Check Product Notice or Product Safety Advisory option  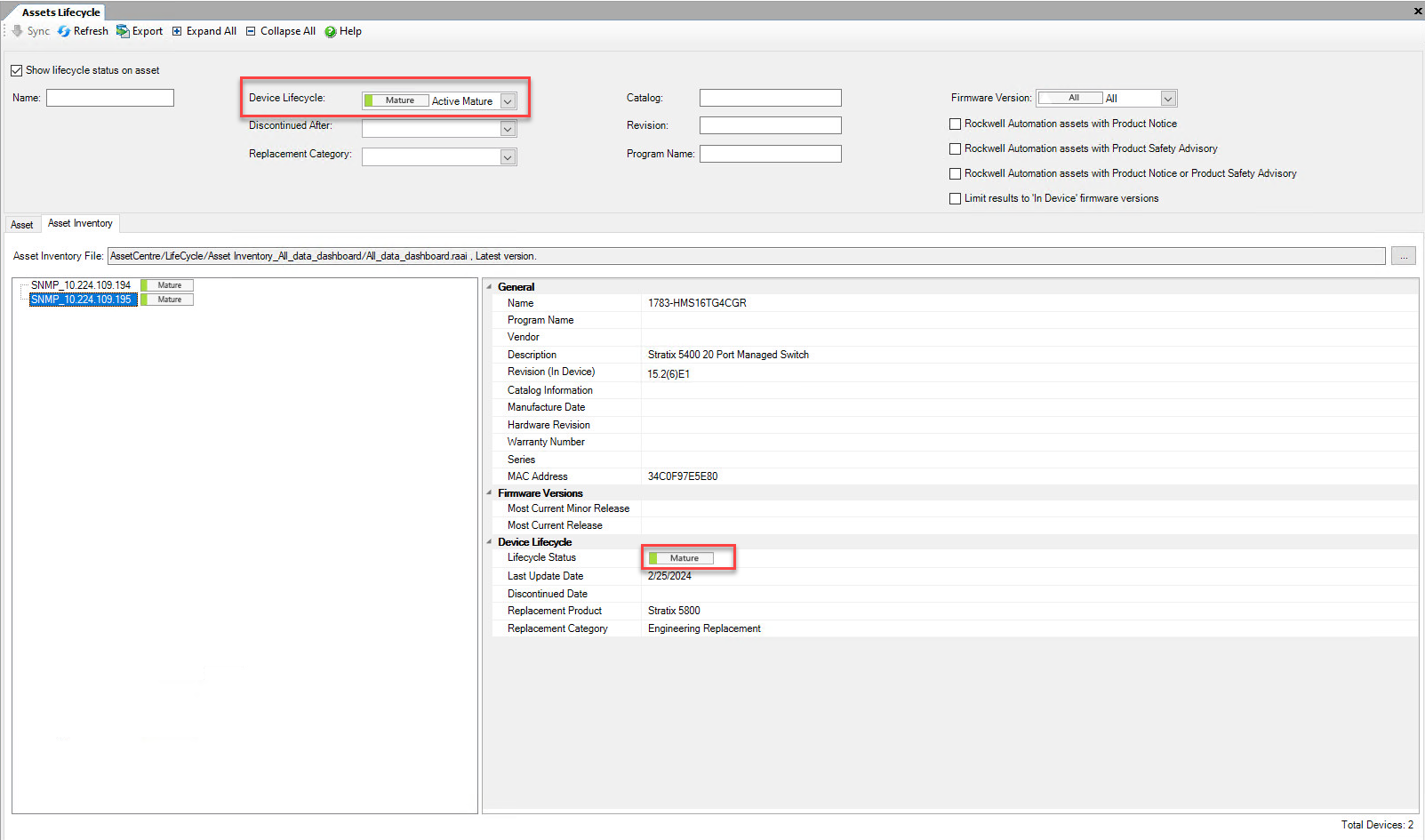click(x=956, y=173)
